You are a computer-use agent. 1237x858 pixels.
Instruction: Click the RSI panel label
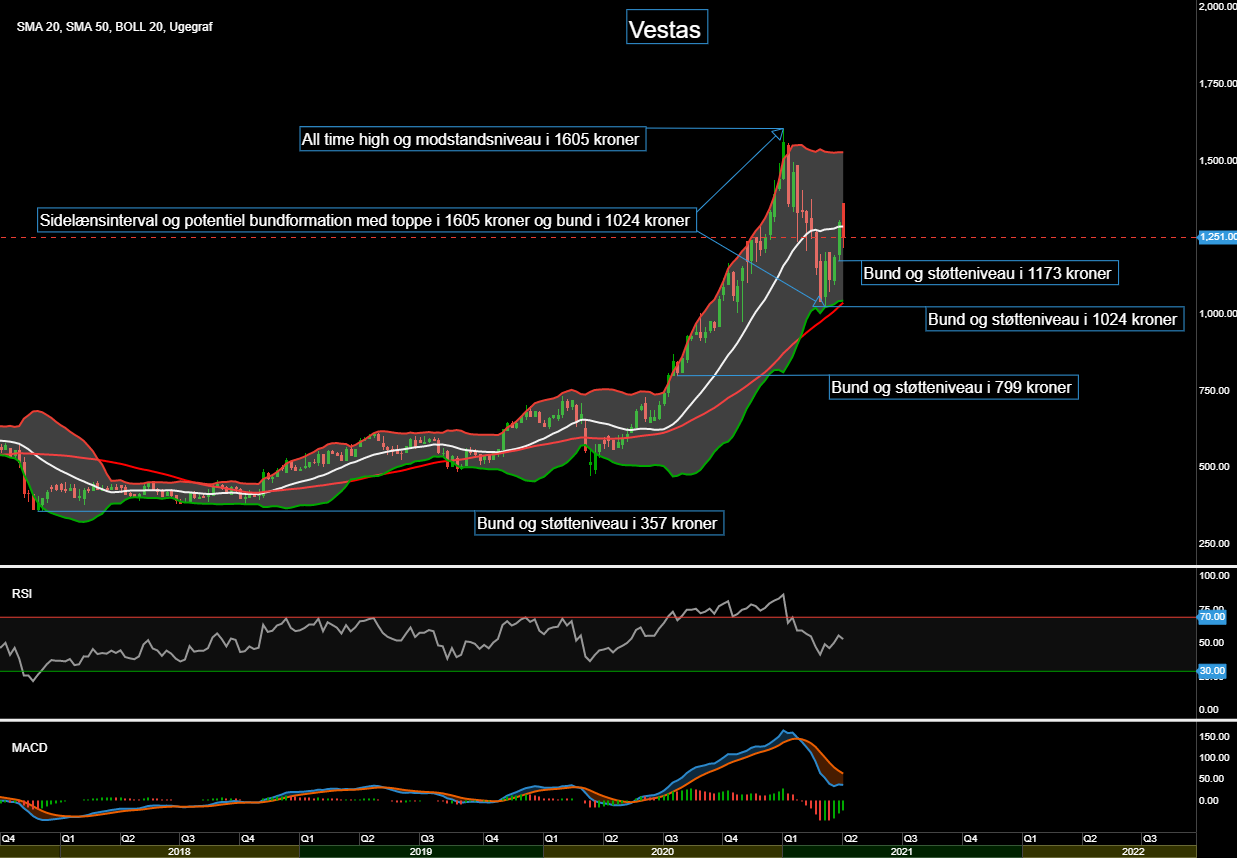click(x=22, y=593)
